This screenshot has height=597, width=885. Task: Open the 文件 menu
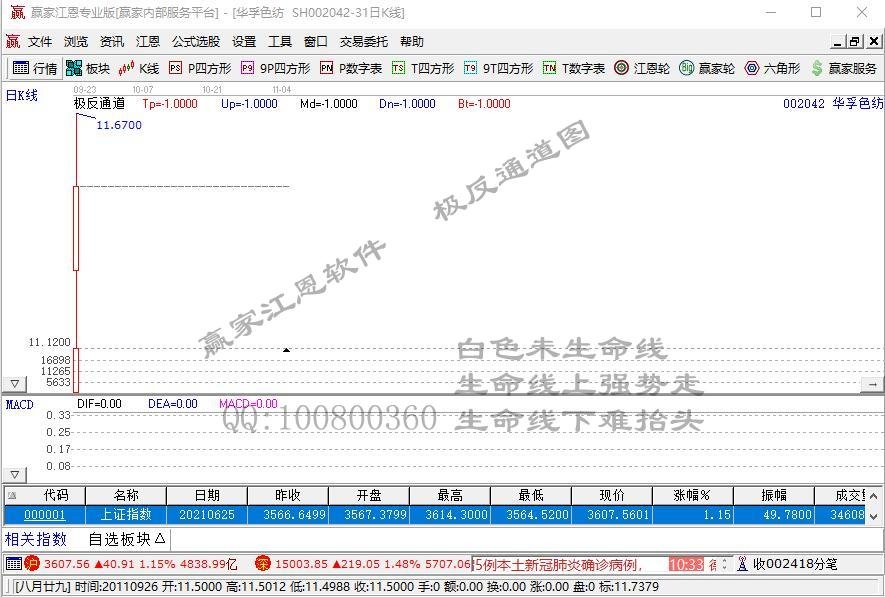(40, 41)
